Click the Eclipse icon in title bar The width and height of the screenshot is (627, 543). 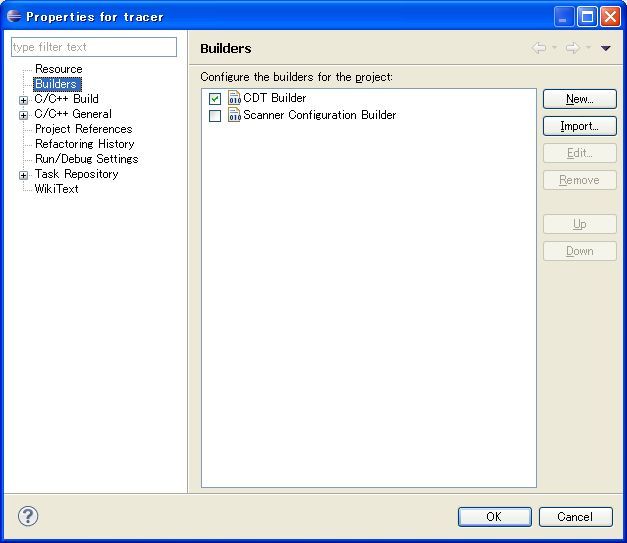[x=14, y=16]
